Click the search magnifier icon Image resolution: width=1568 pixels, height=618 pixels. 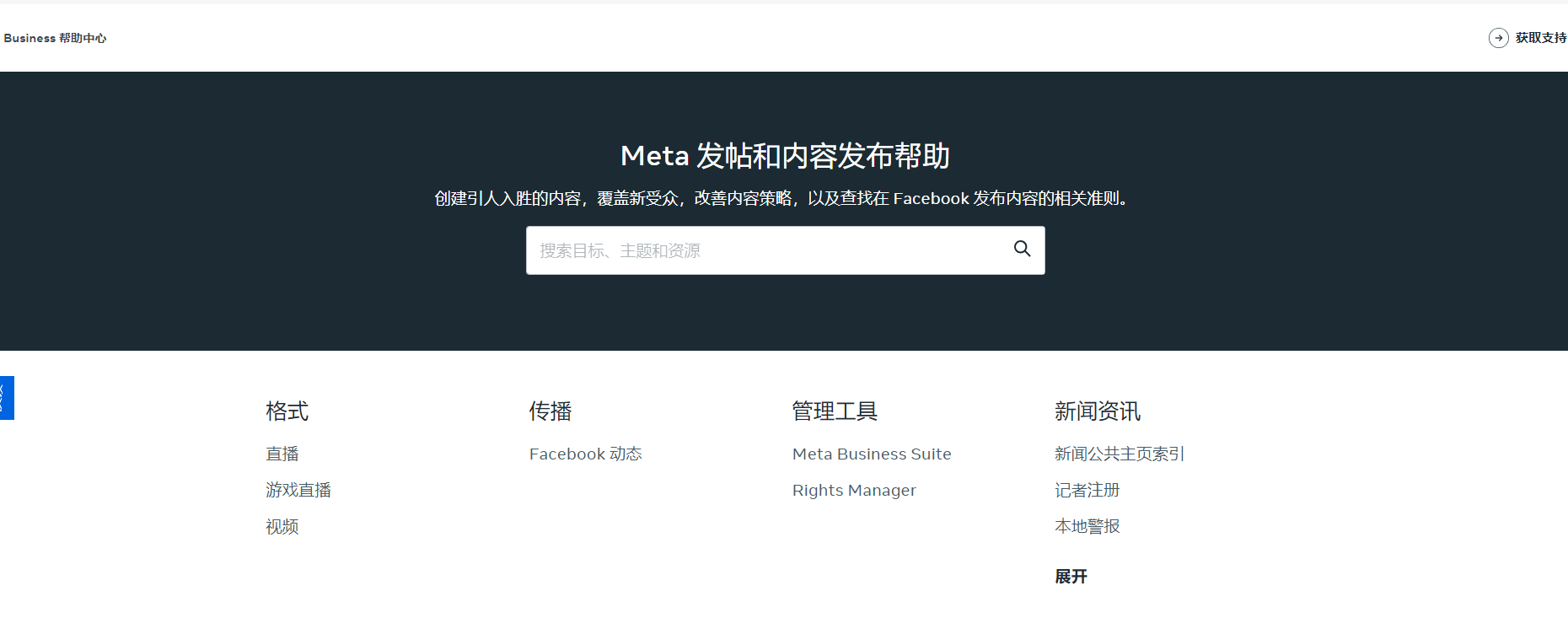pos(1022,249)
